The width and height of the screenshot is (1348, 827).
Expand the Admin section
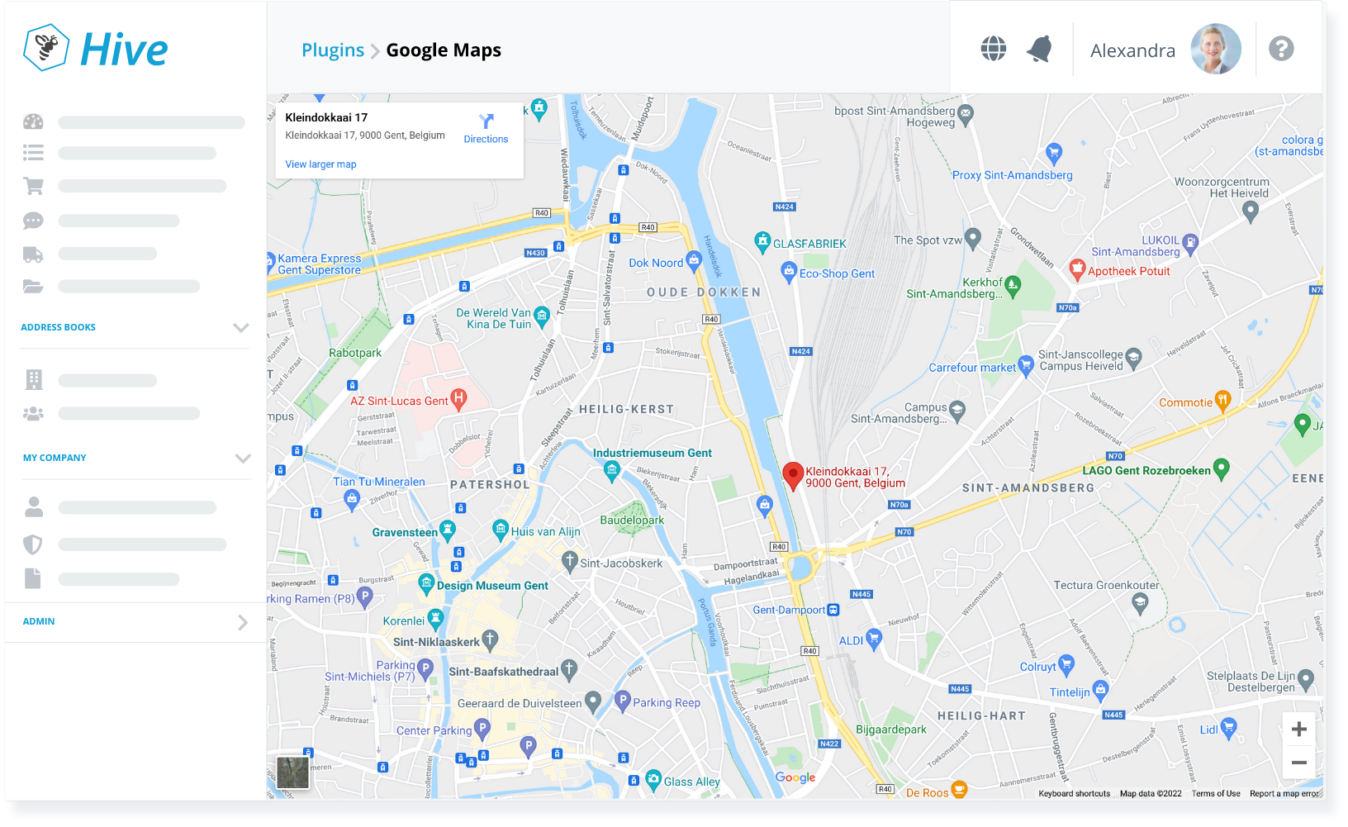(242, 622)
